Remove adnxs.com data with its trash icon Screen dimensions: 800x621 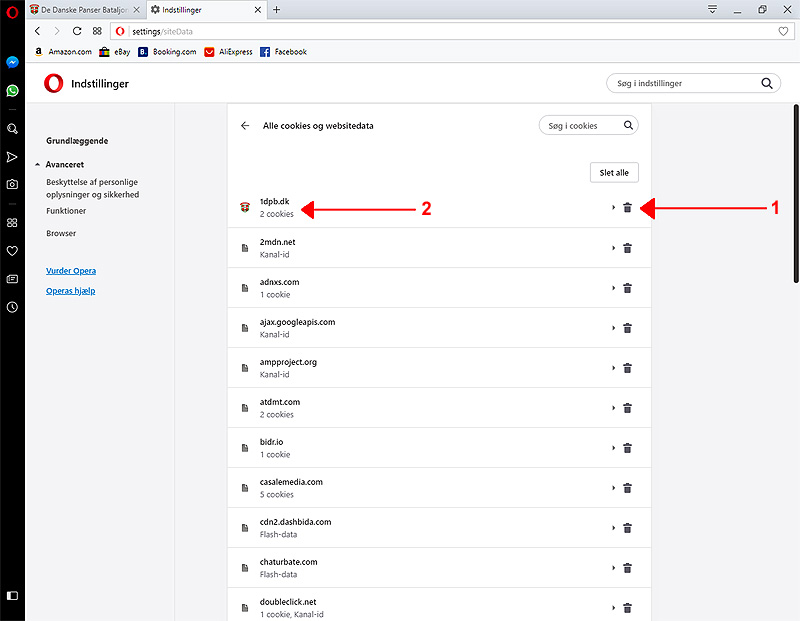(x=628, y=288)
